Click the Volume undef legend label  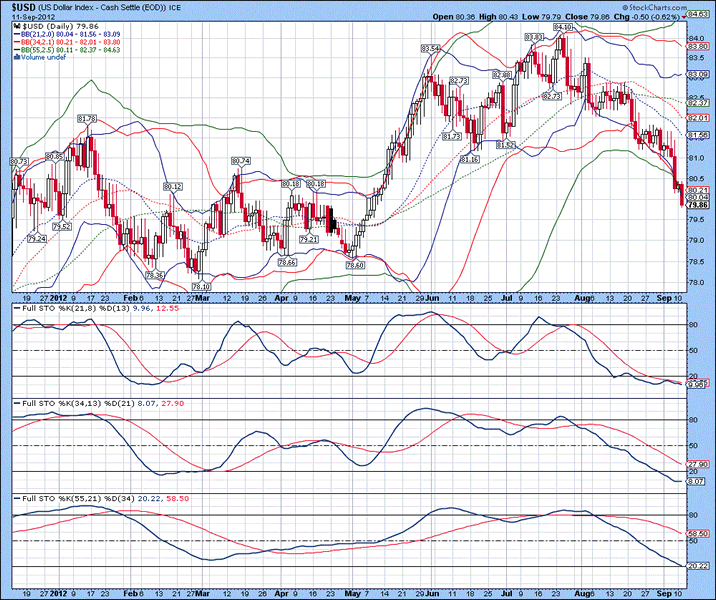[38, 57]
